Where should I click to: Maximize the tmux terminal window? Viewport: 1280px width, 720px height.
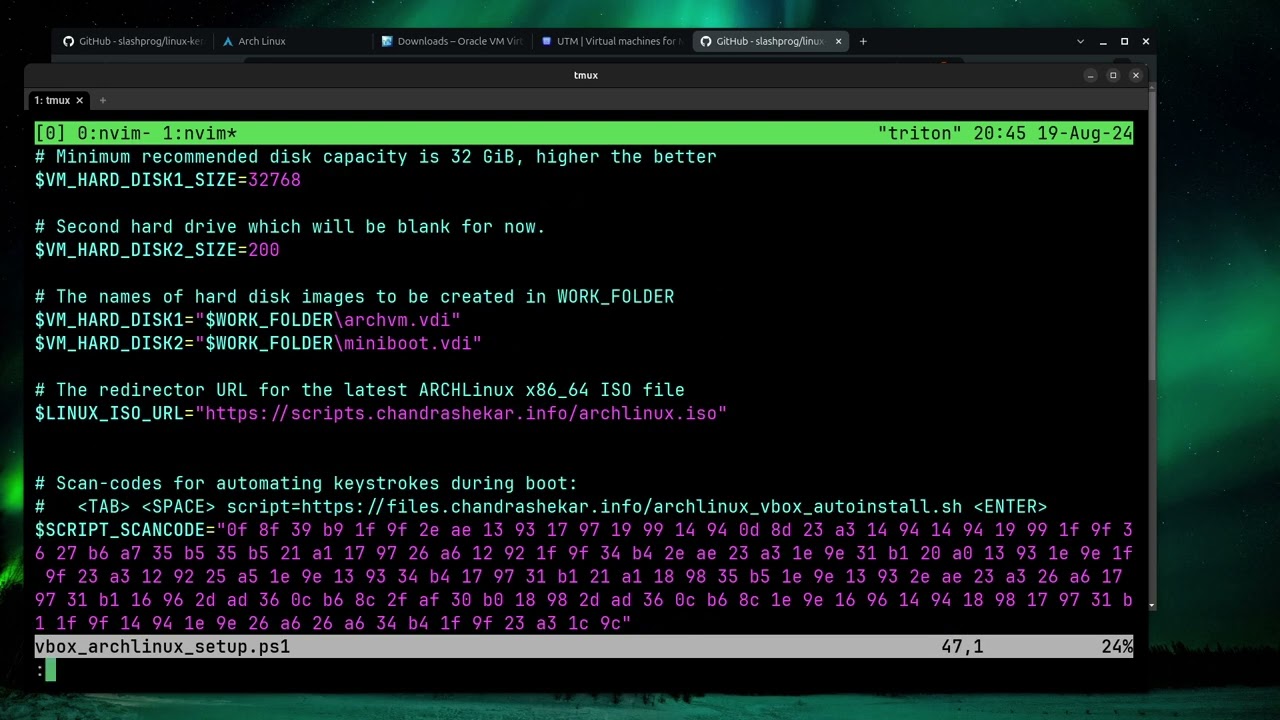click(x=1112, y=75)
